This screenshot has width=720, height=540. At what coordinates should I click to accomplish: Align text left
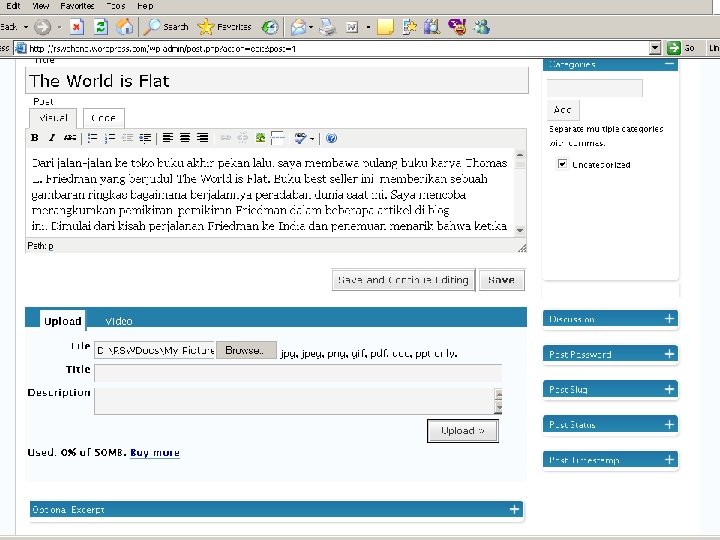coord(168,138)
